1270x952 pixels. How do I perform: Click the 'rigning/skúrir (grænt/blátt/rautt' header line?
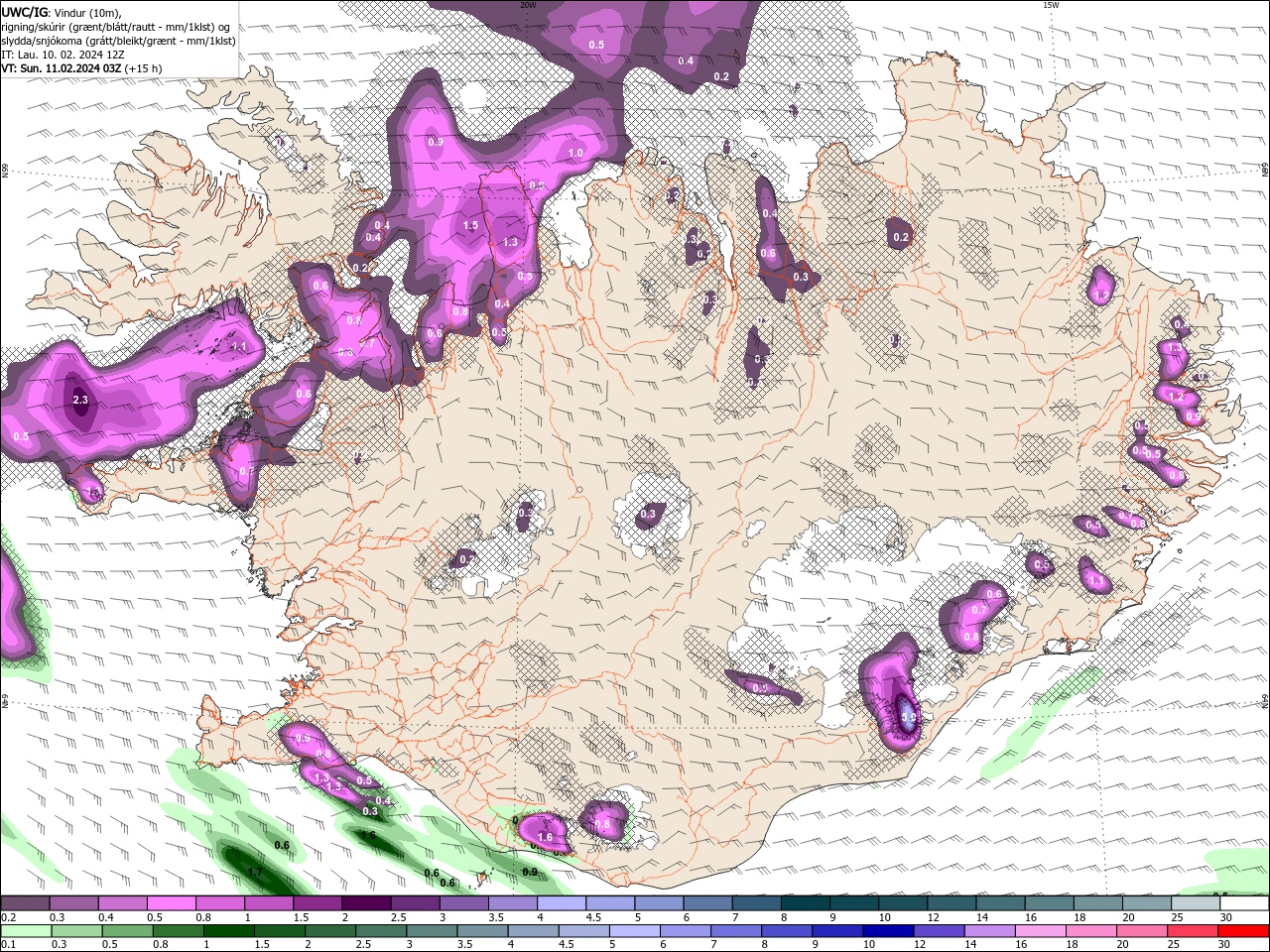coord(117,27)
